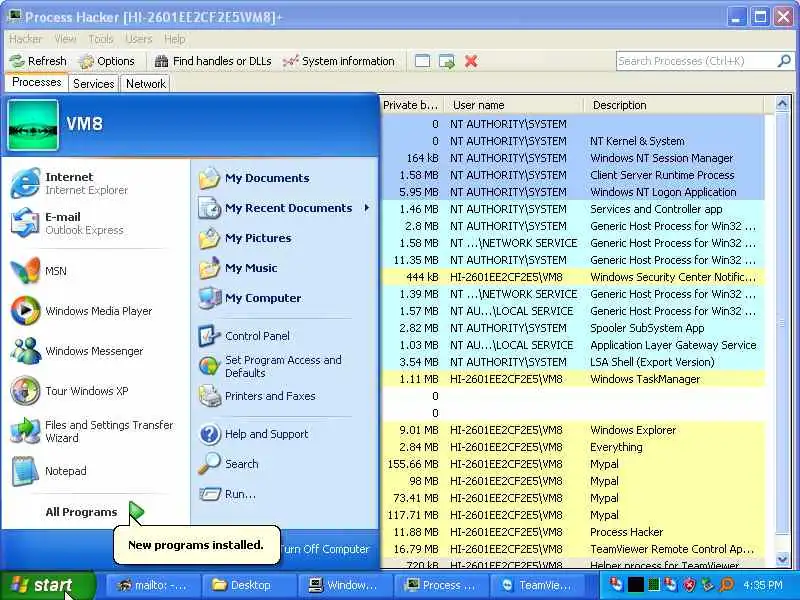Open the Run... dialog

coord(285,494)
